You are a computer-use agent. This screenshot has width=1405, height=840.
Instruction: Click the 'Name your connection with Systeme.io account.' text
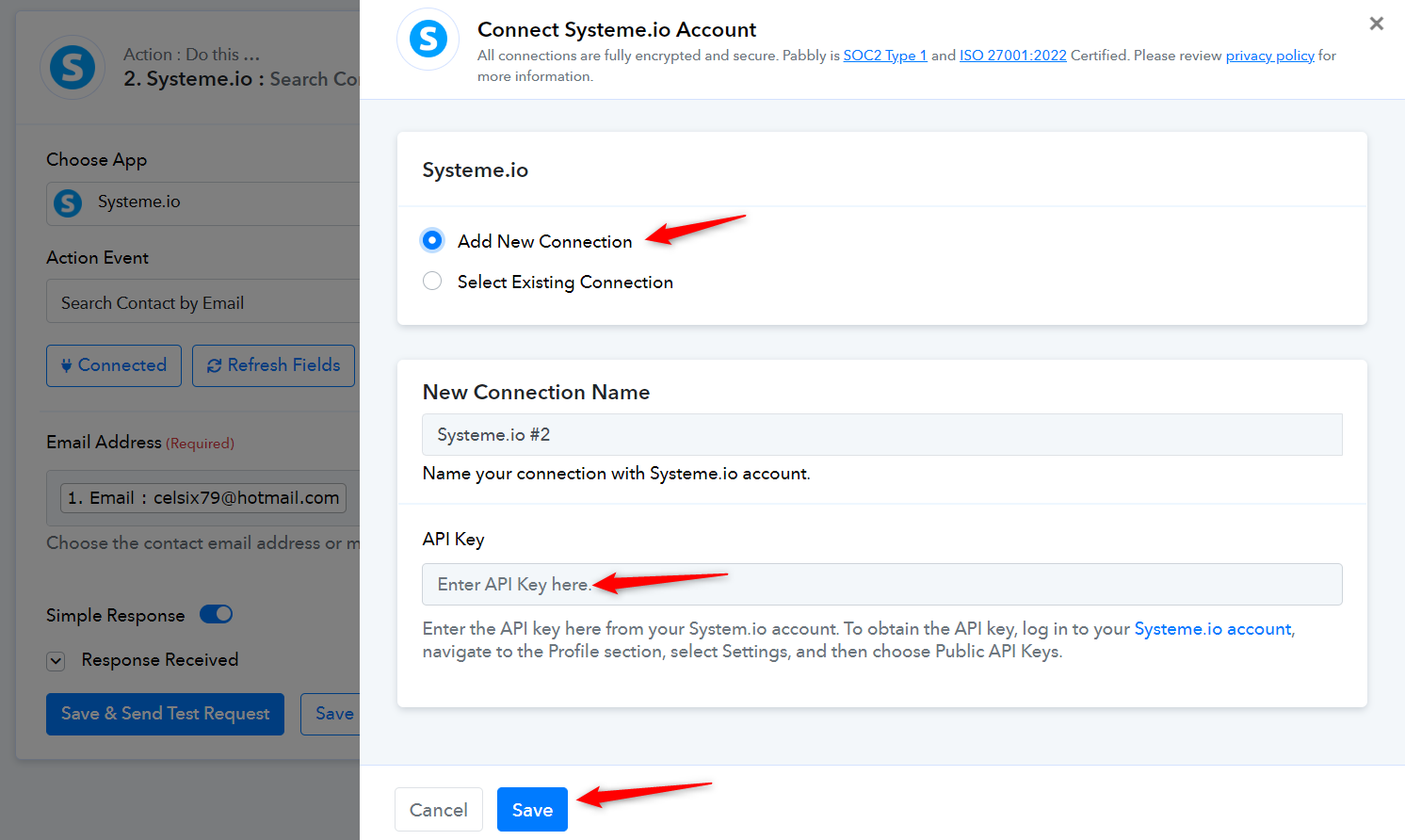click(616, 474)
